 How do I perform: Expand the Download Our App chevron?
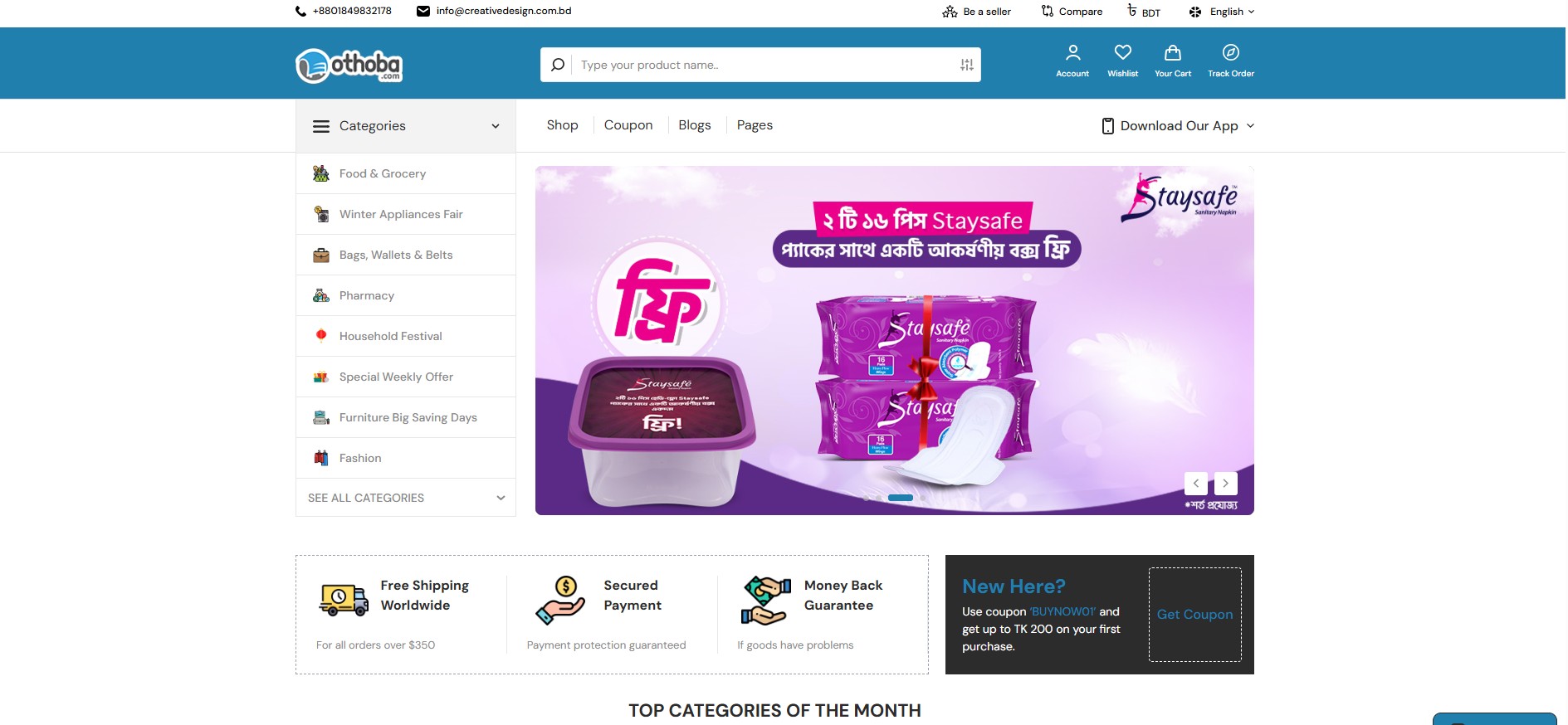pos(1251,126)
